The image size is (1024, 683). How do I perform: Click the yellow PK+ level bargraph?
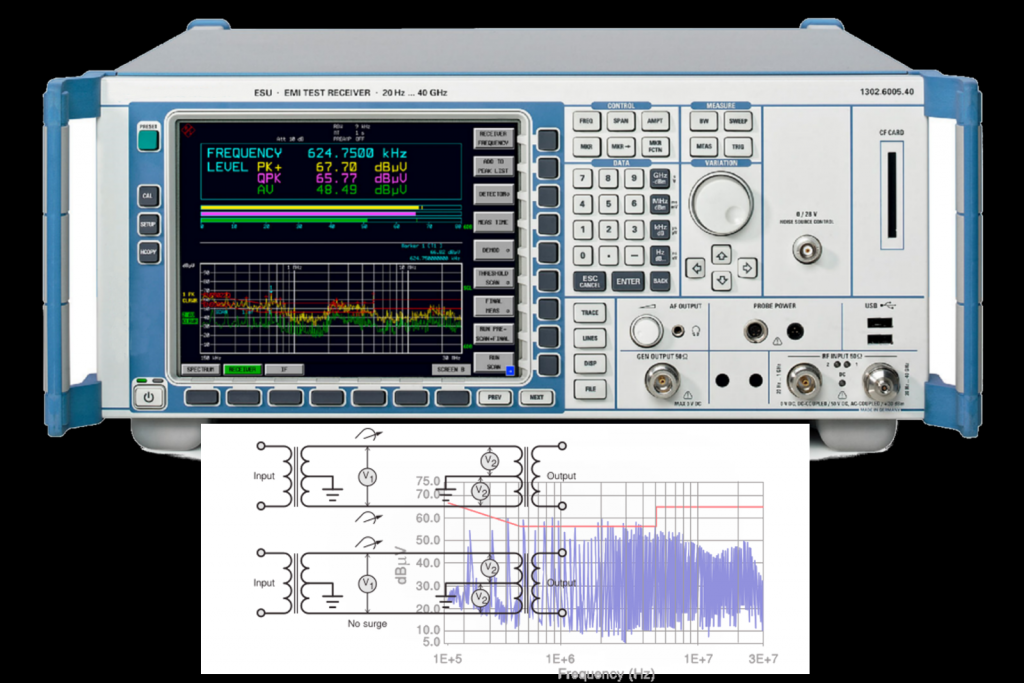[x=311, y=208]
